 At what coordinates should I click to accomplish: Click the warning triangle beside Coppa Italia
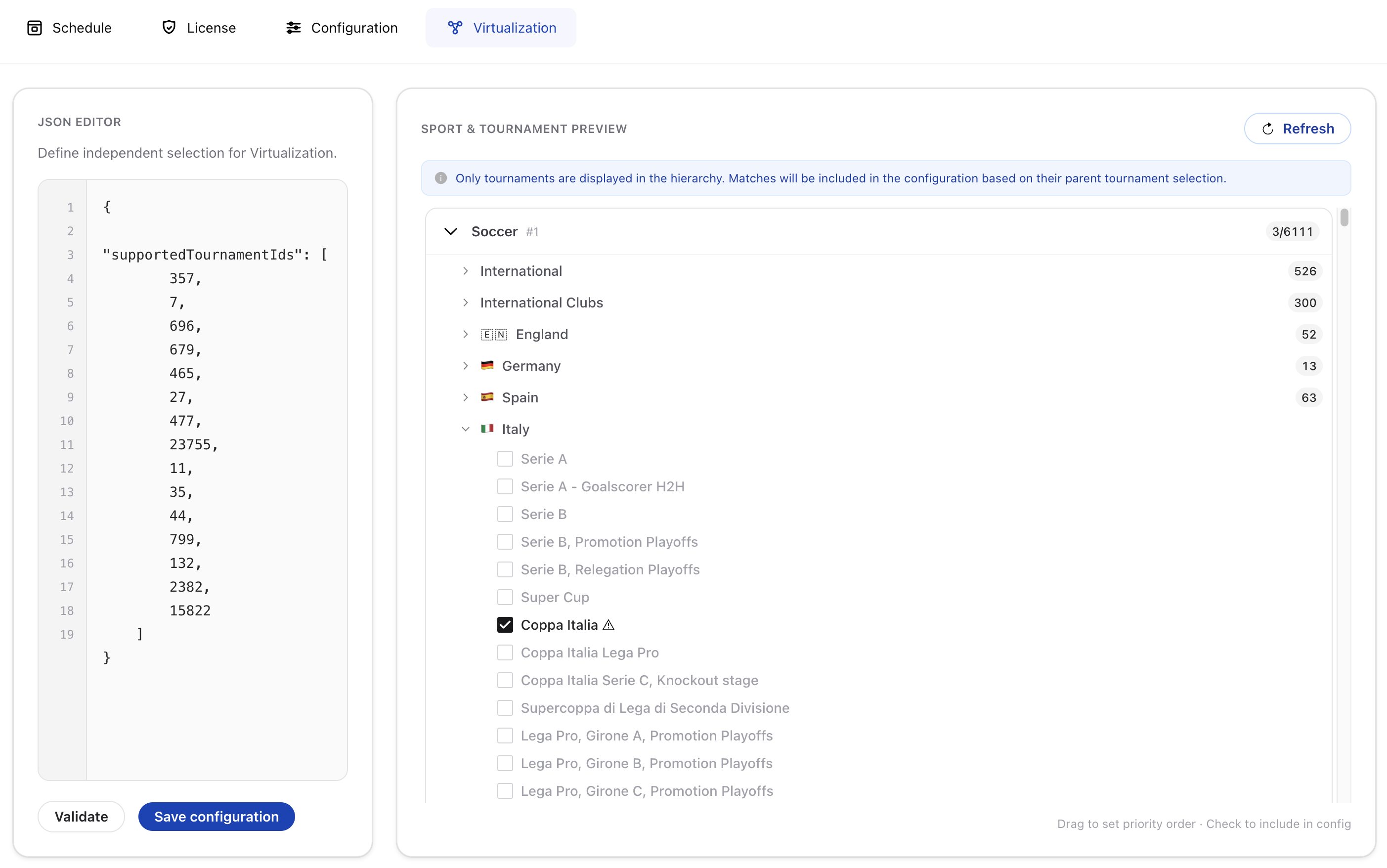point(608,625)
